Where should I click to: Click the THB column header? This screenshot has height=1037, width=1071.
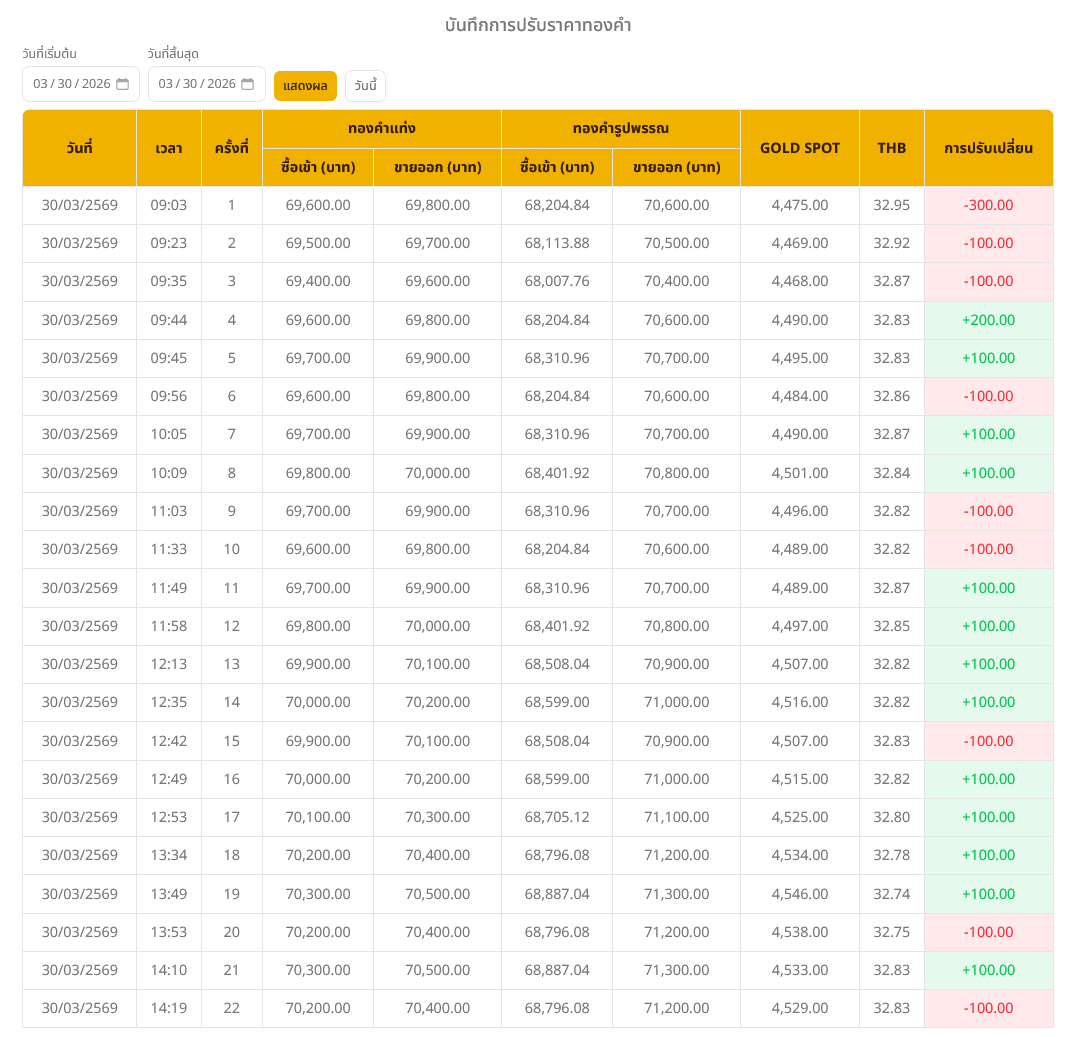pyautogui.click(x=891, y=148)
